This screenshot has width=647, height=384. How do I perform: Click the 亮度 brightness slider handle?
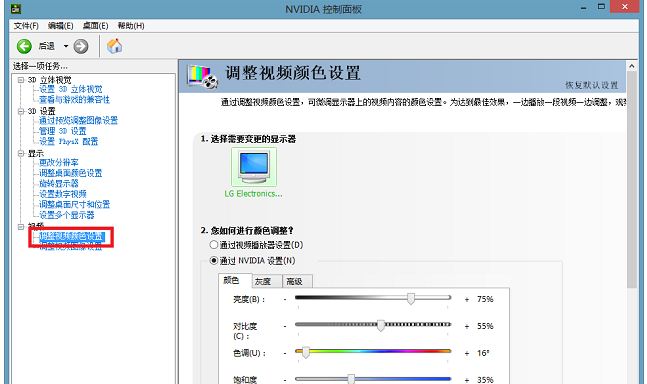pyautogui.click(x=411, y=299)
